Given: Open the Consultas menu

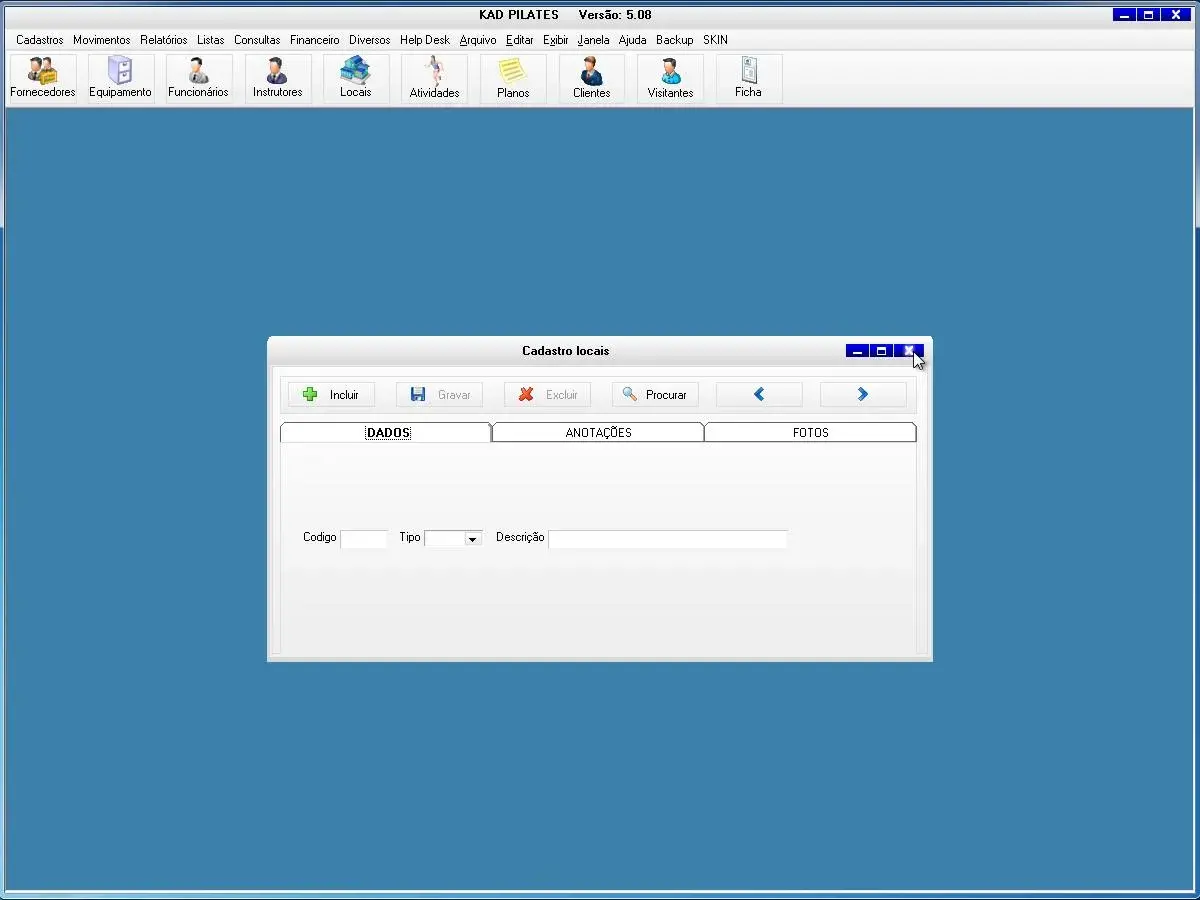Looking at the screenshot, I should click(257, 40).
